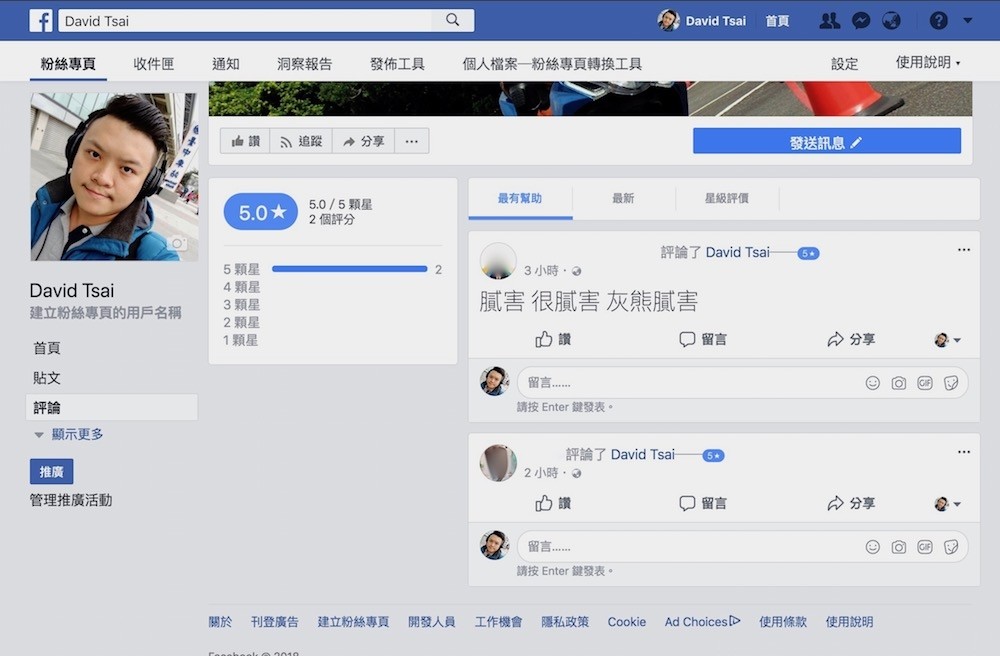
Task: Select 星級評價 tab
Action: pos(726,198)
